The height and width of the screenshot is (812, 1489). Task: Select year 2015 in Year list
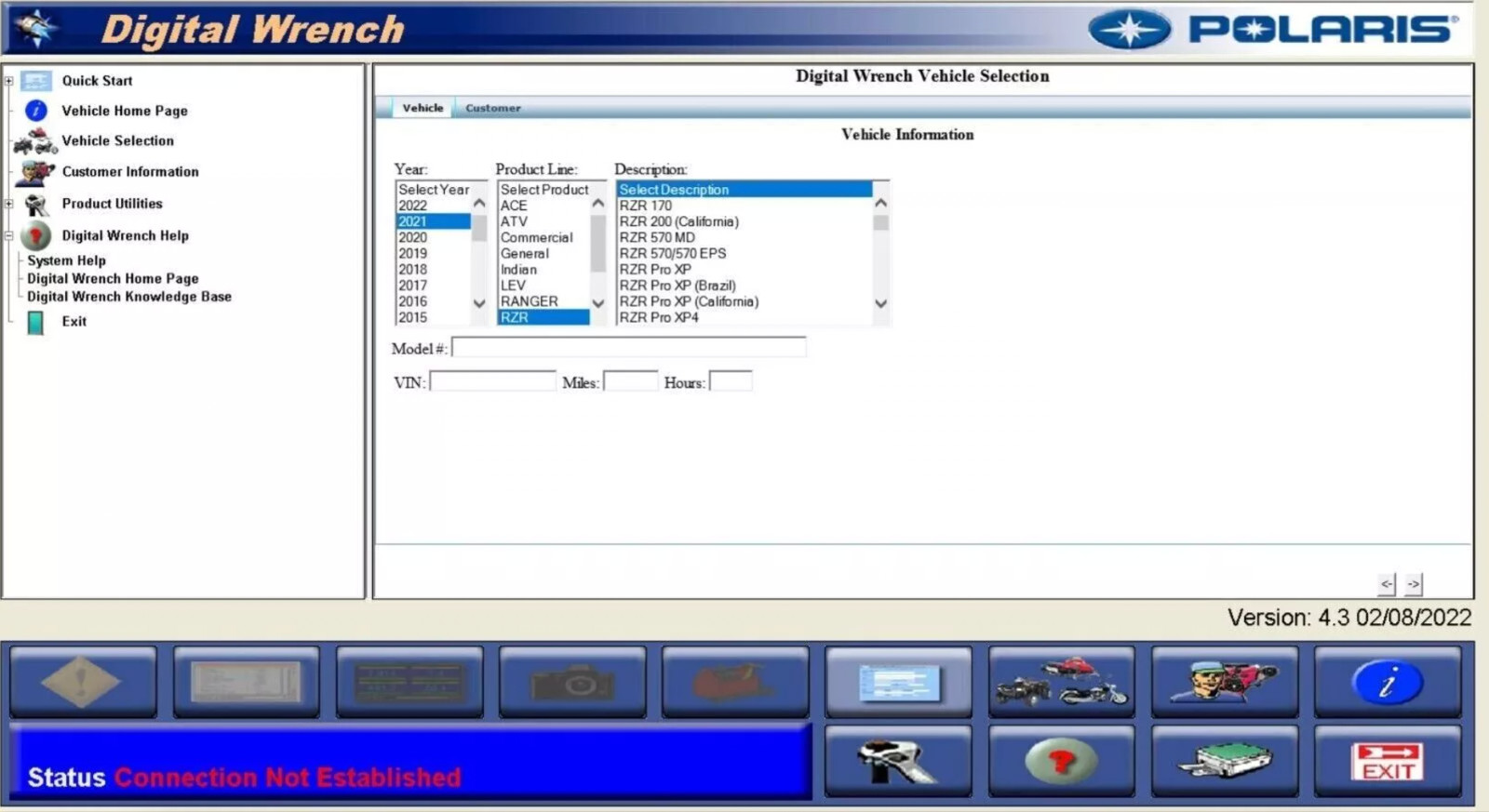[434, 317]
